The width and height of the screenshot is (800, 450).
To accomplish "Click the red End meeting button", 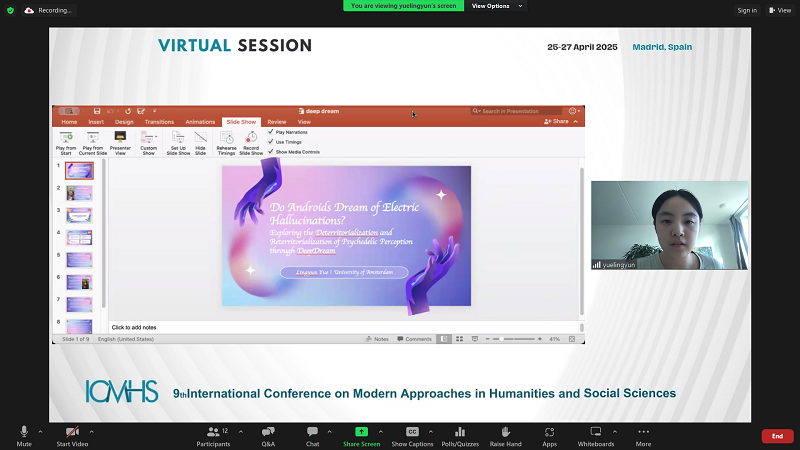I will pos(777,436).
